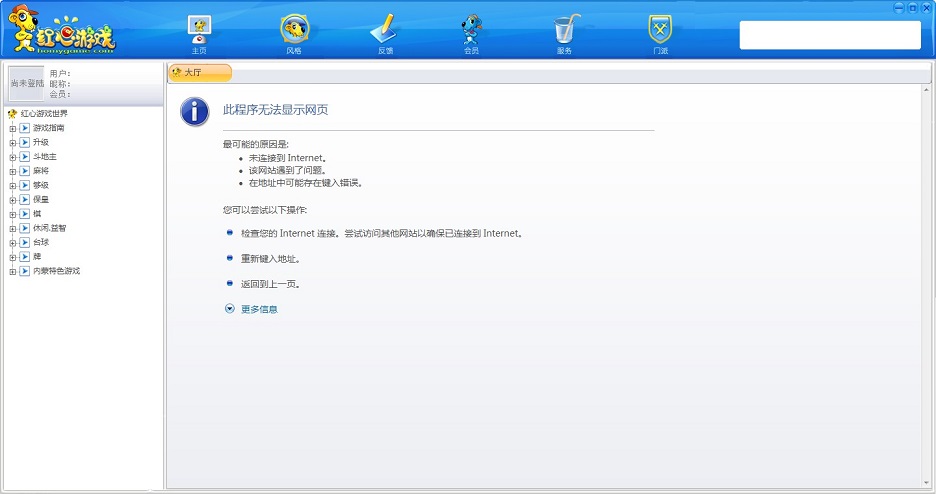Screen dimensions: 936x494
Task: Expand the 斗地主 tree node
Action: click(13, 157)
